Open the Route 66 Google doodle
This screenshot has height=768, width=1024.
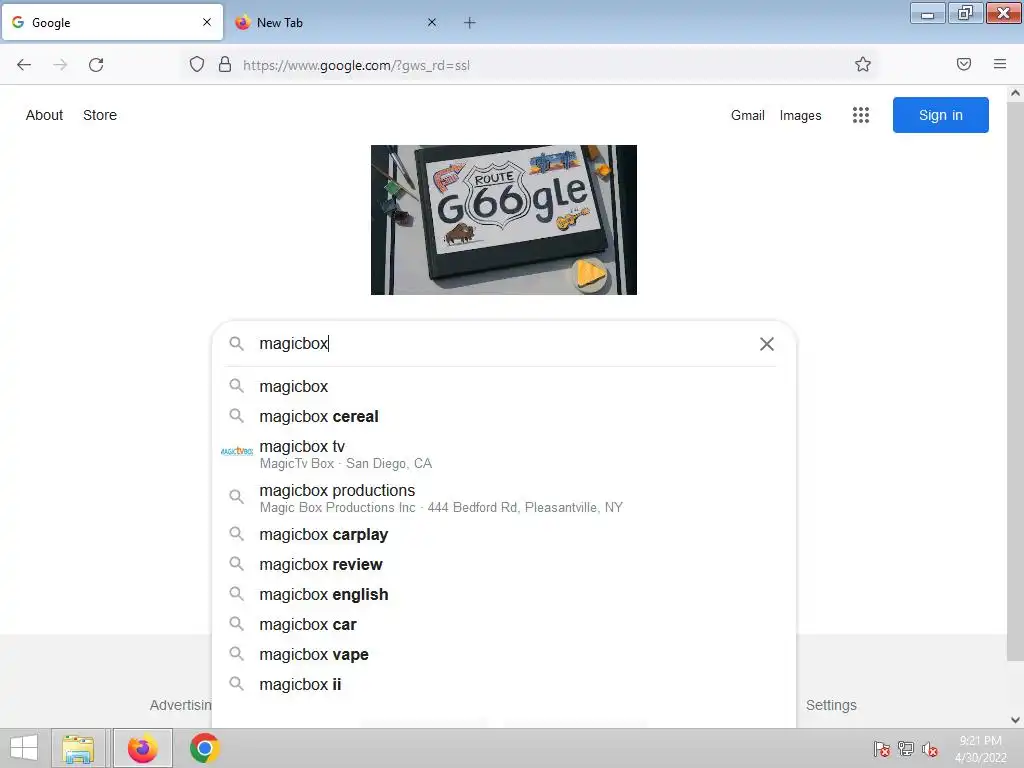504,219
